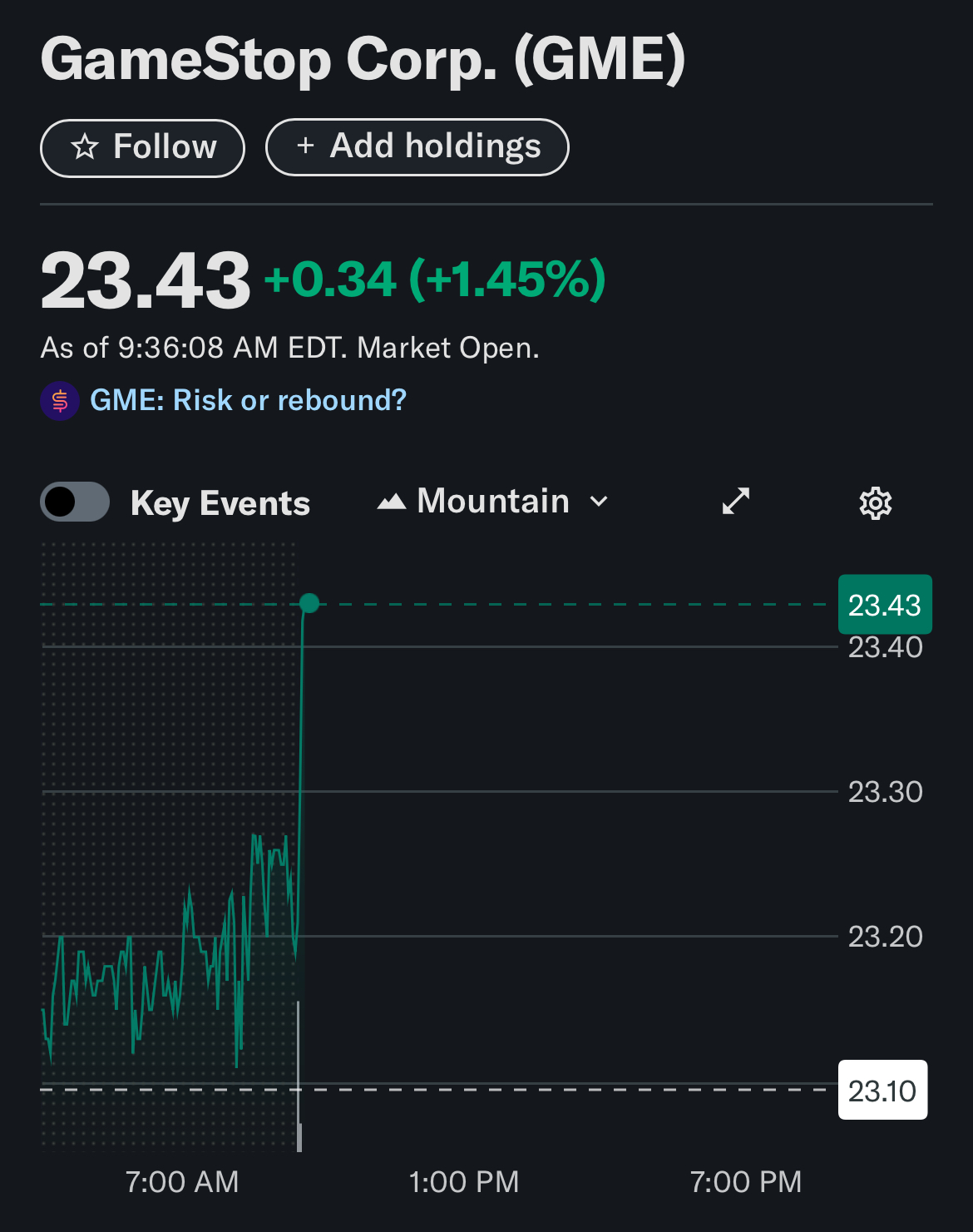Click the 23.10 previous close label

pyautogui.click(x=882, y=1090)
